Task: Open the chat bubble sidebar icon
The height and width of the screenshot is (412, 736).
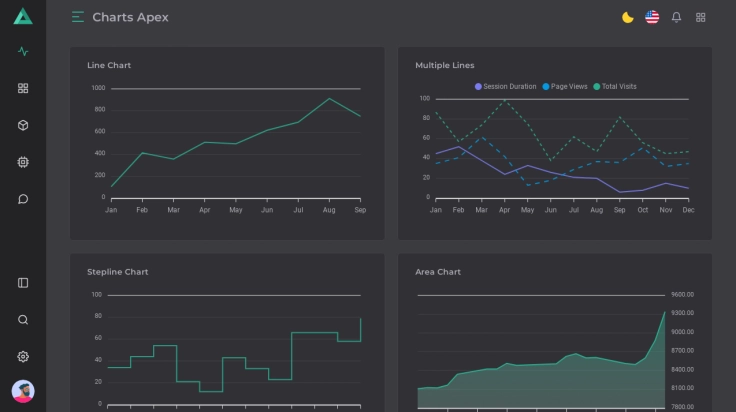Action: 23,199
